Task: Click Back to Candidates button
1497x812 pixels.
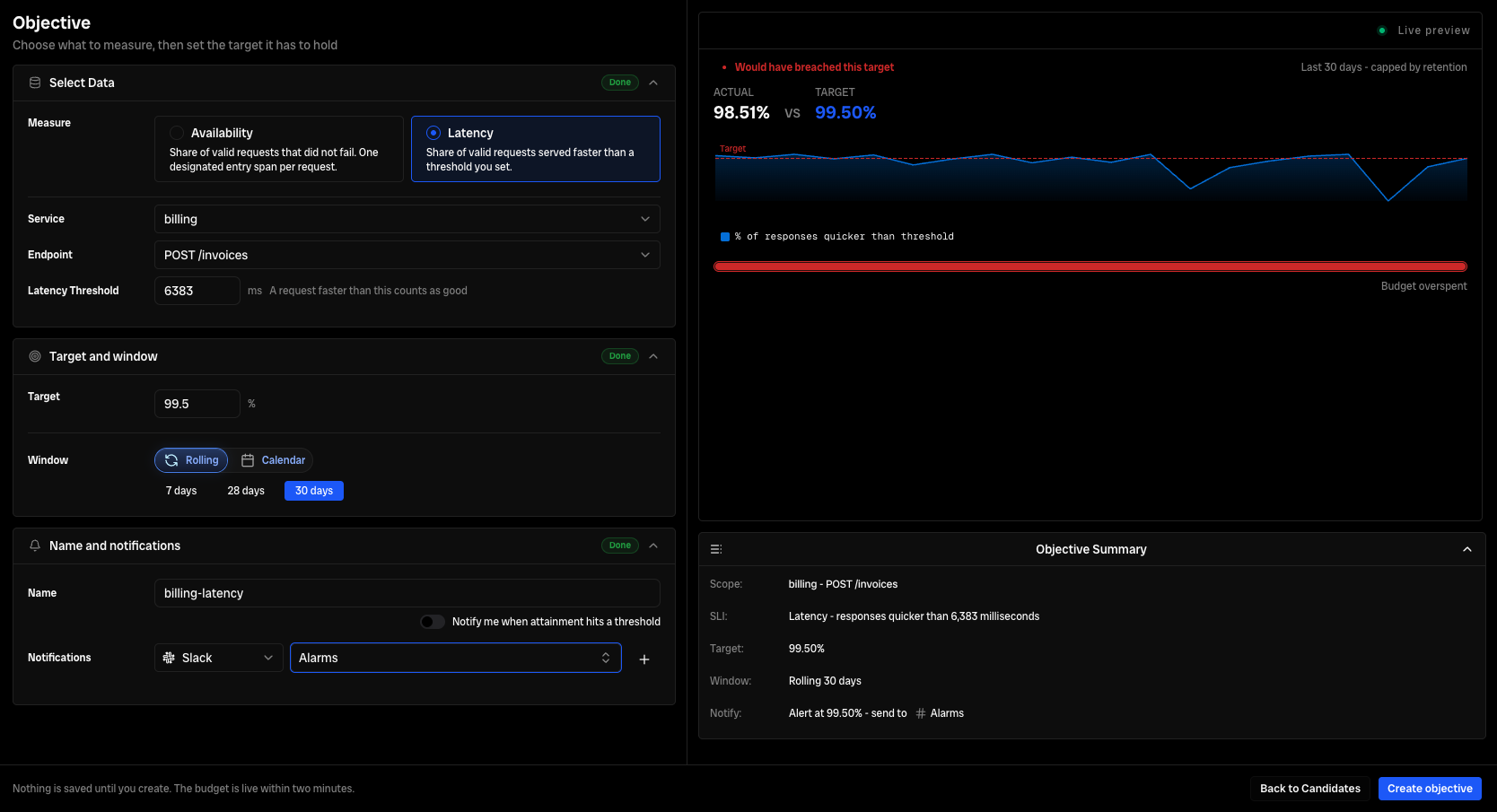Action: point(1310,789)
